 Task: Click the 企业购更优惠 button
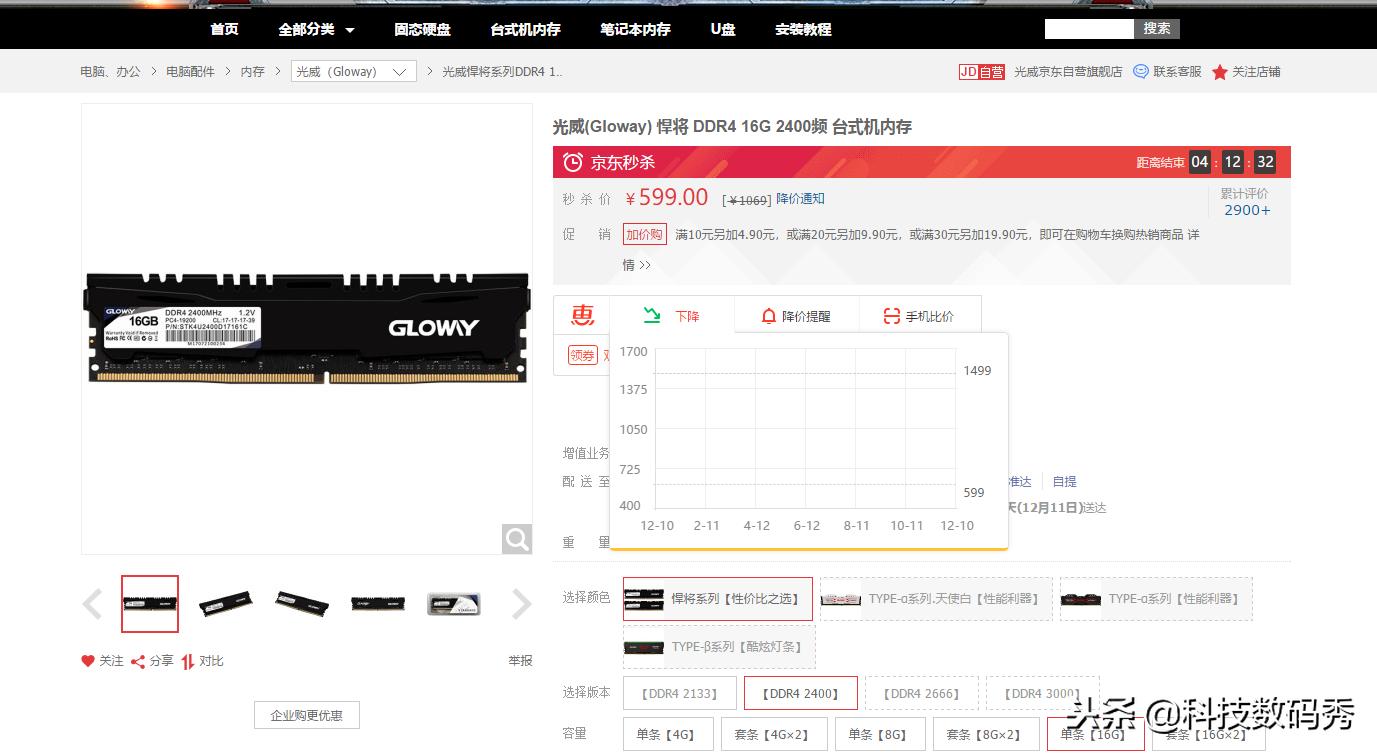[x=307, y=715]
